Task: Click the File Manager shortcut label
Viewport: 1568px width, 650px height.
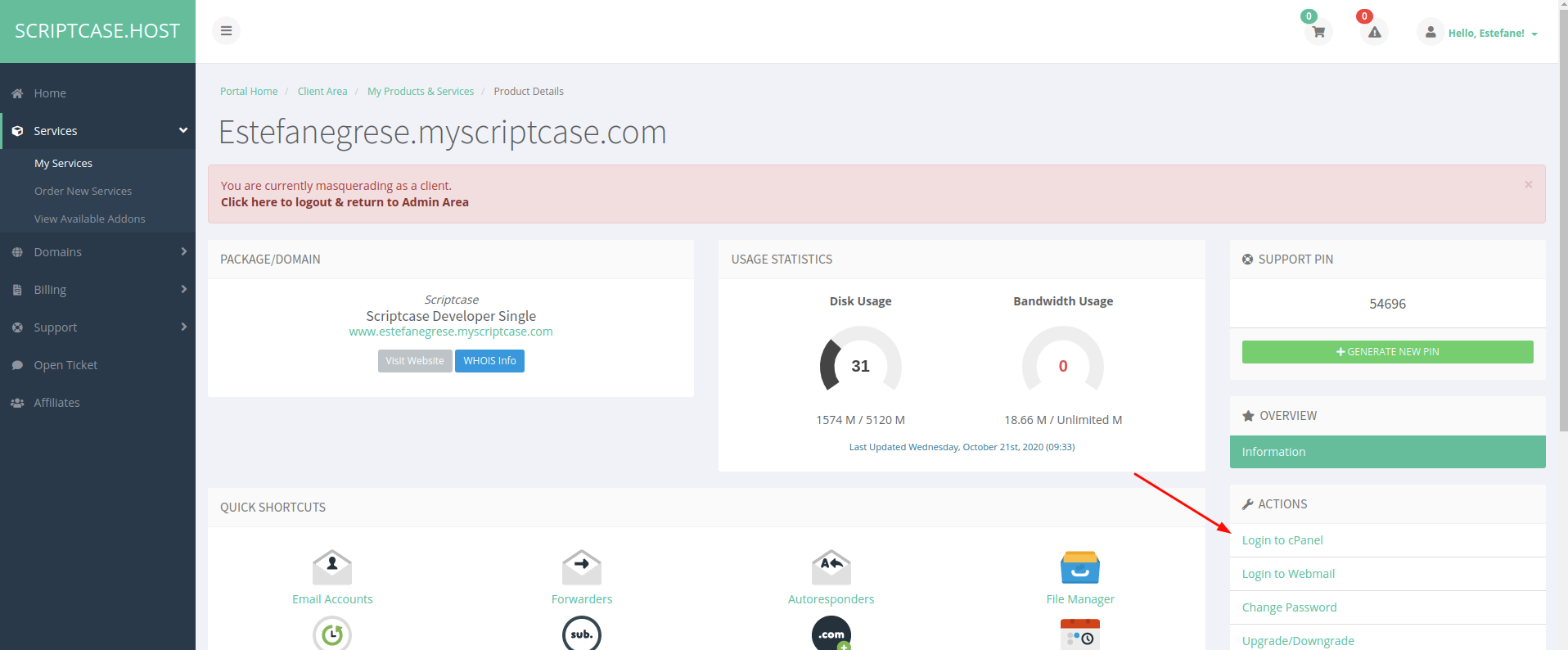Action: [x=1080, y=599]
